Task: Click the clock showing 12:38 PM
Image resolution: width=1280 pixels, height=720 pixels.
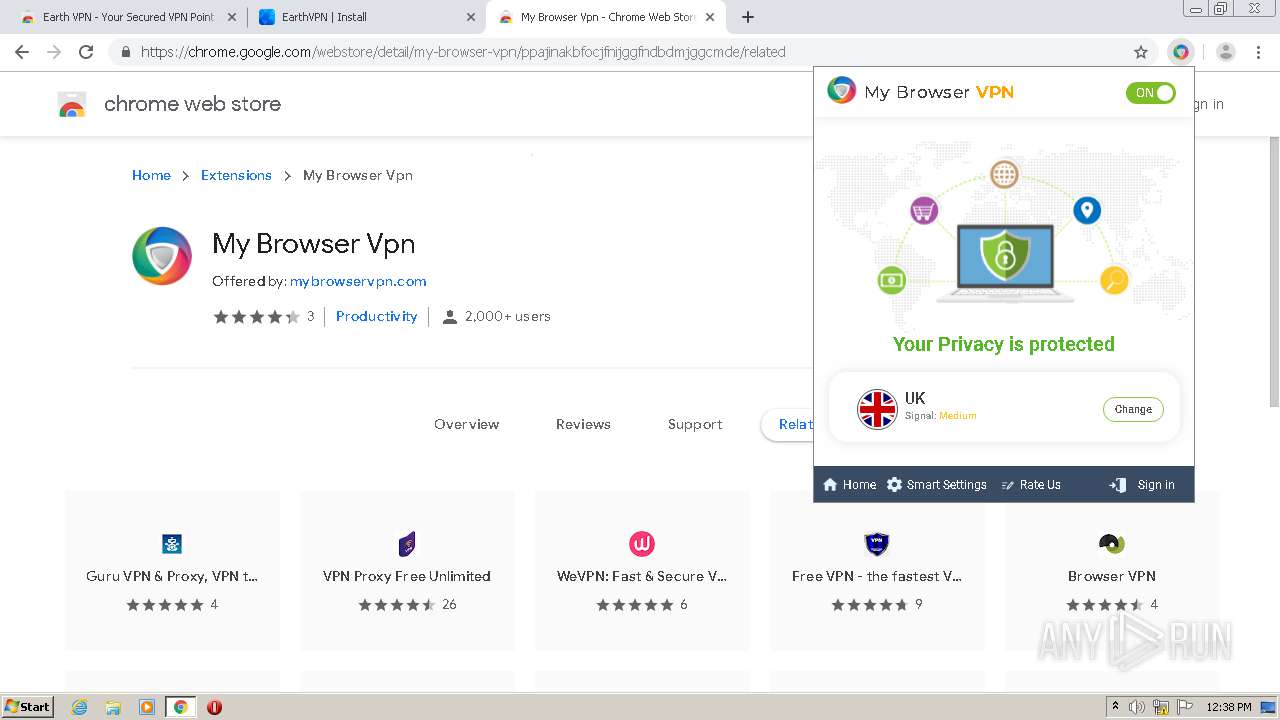Action: coord(1229,707)
